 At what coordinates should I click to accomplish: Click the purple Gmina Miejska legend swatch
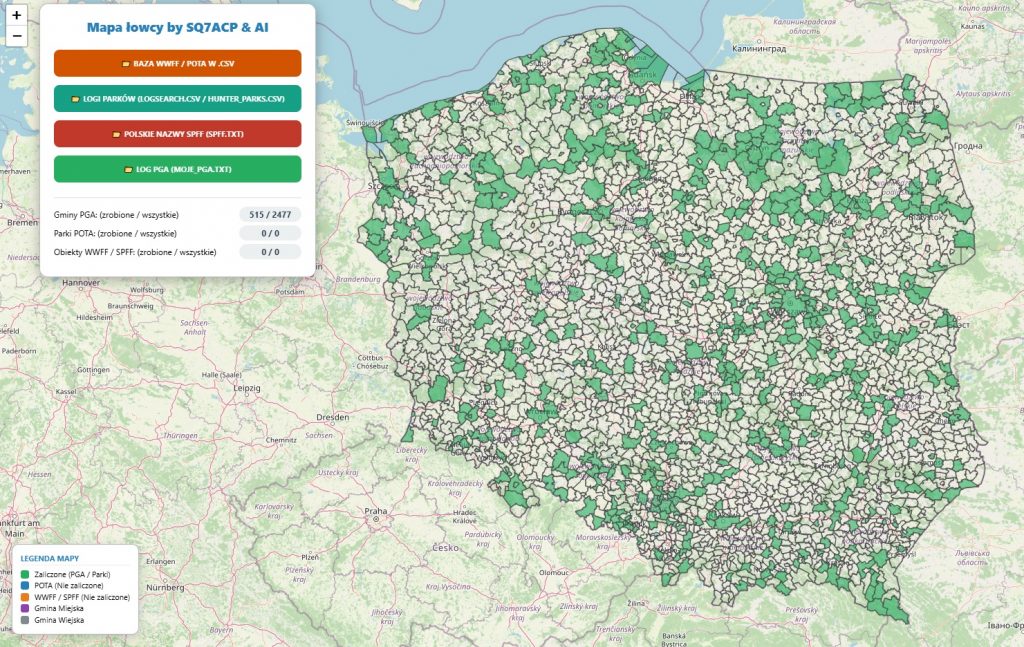pos(25,608)
